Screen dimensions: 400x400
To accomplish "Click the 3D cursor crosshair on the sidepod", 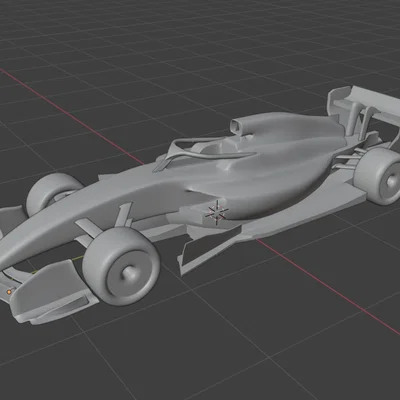I will (217, 212).
